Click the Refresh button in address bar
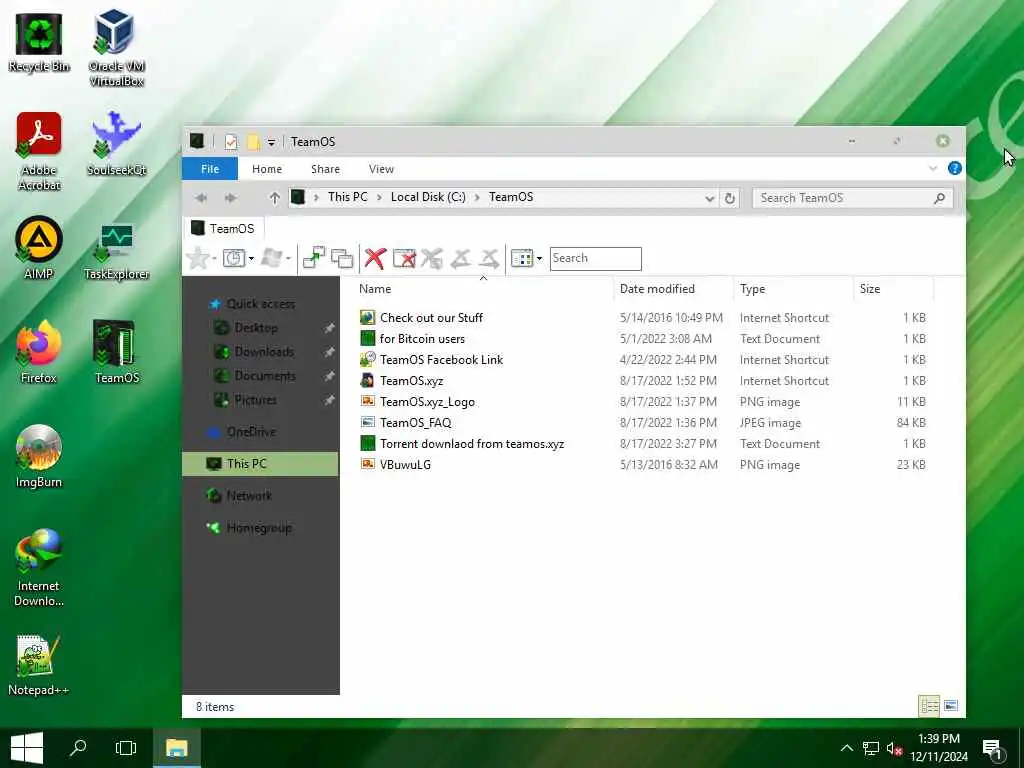Screen dimensions: 1024x768 tap(730, 198)
